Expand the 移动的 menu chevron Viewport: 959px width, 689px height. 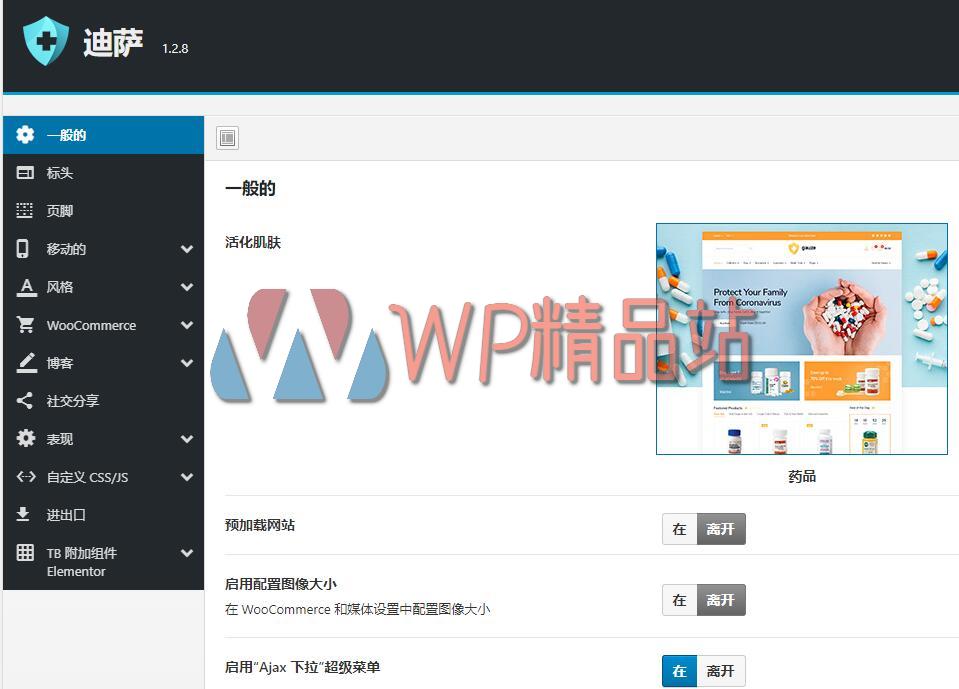click(186, 248)
